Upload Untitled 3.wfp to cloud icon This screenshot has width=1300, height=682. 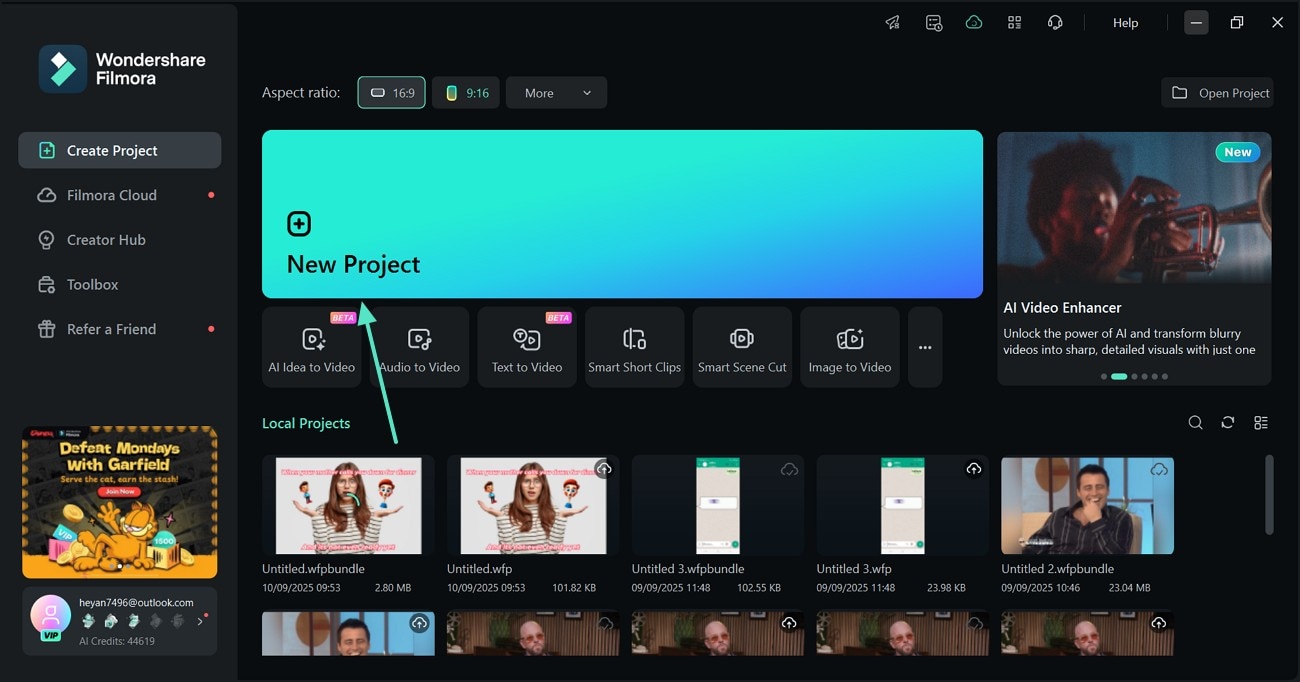point(974,469)
